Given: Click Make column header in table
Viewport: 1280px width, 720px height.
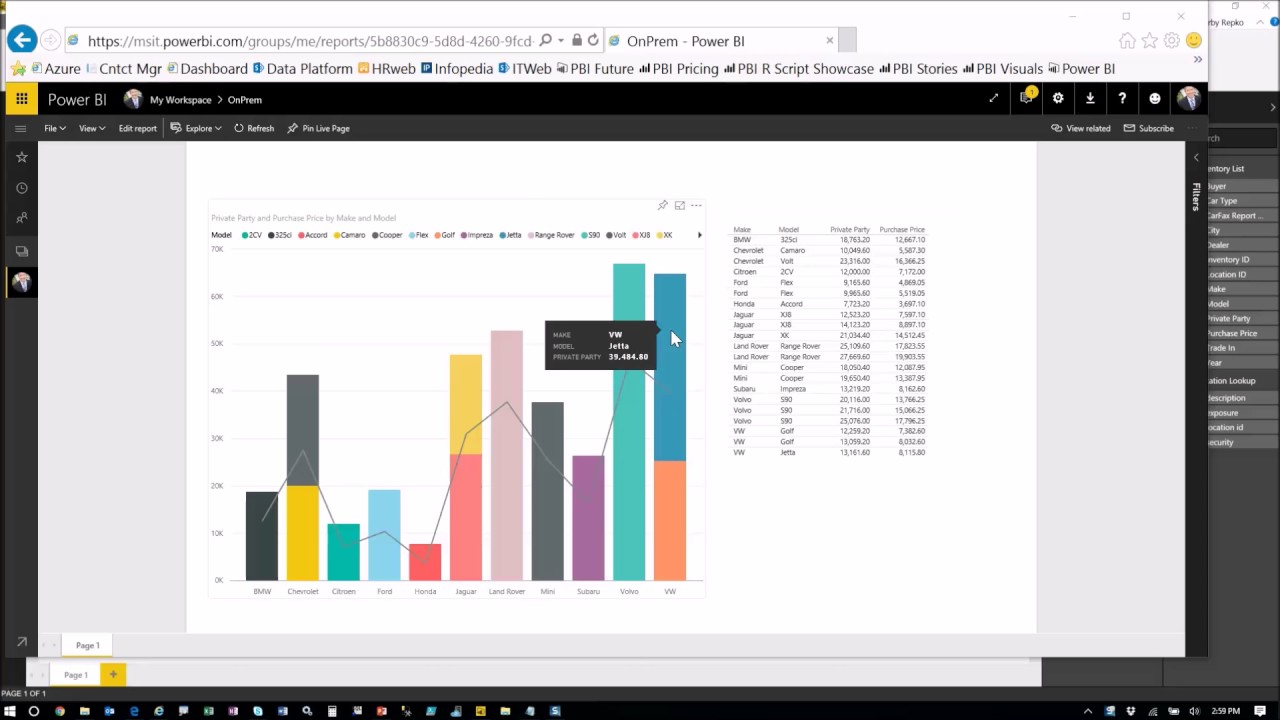Looking at the screenshot, I should (x=742, y=230).
